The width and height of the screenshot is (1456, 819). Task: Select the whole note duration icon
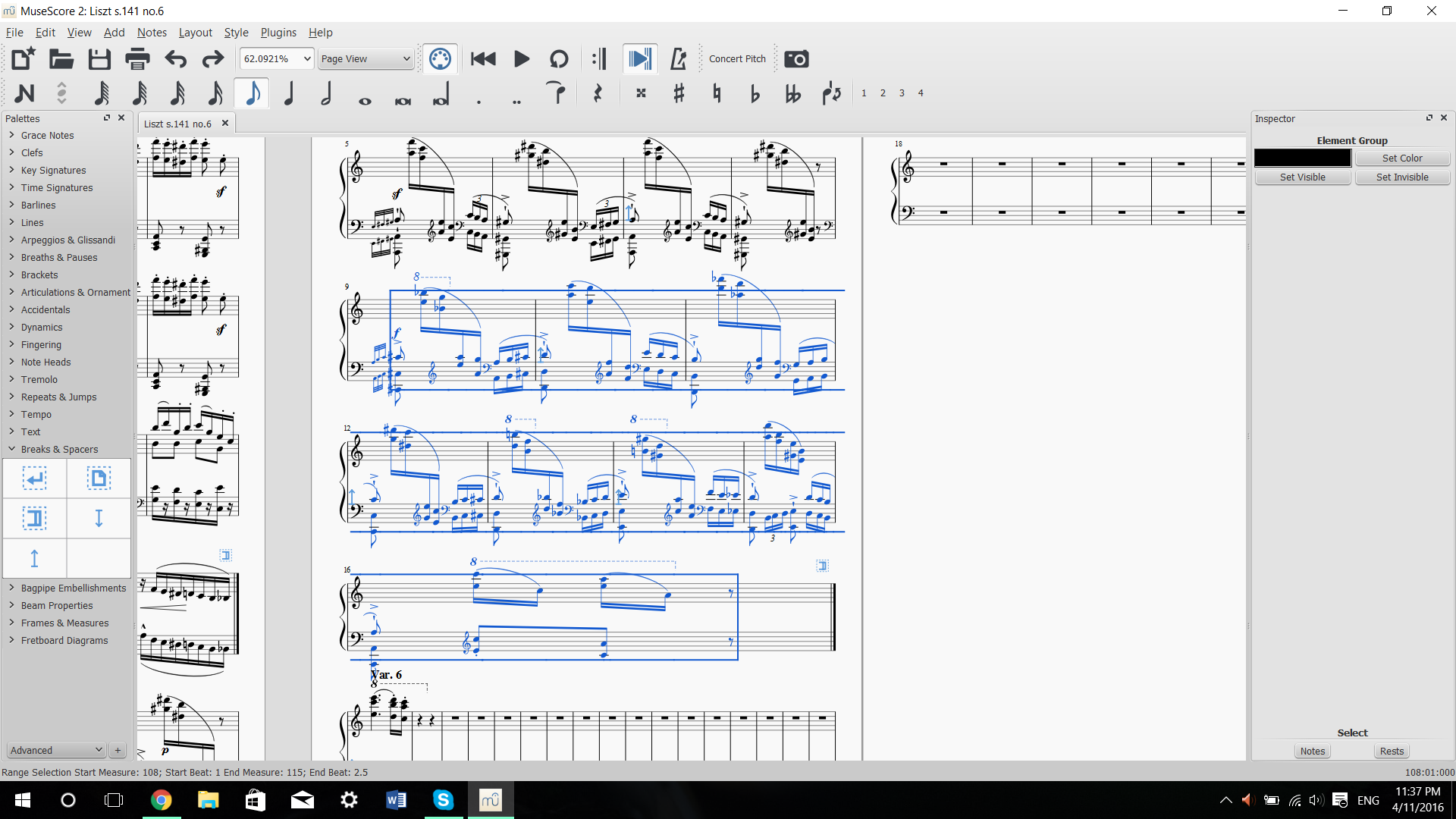[365, 93]
